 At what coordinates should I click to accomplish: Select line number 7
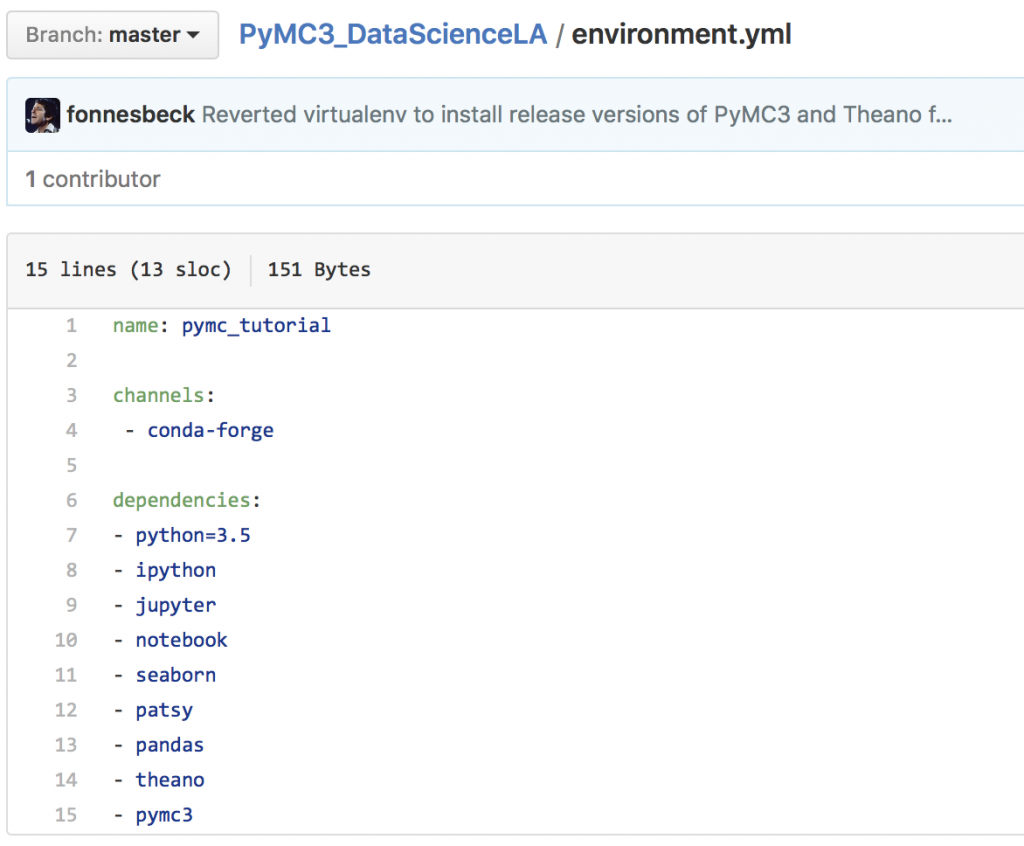click(71, 535)
